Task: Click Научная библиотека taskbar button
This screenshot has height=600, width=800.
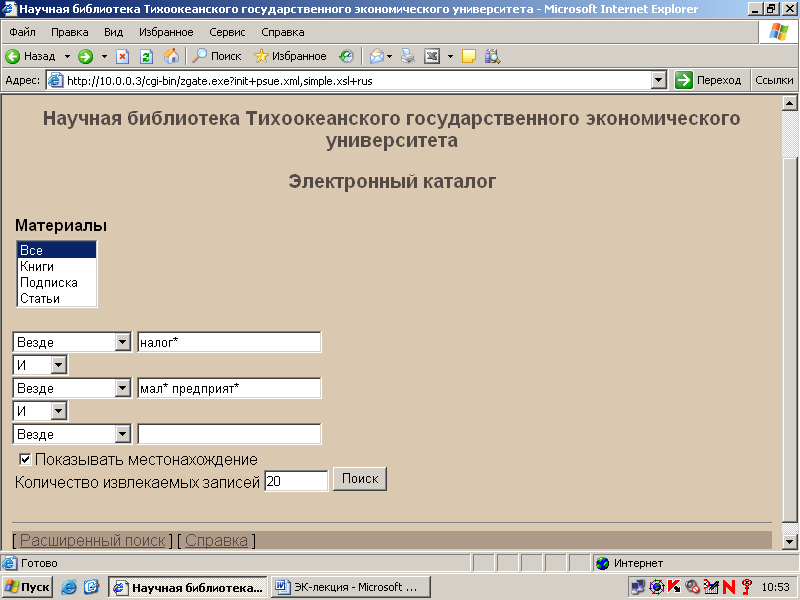Action: point(188,587)
